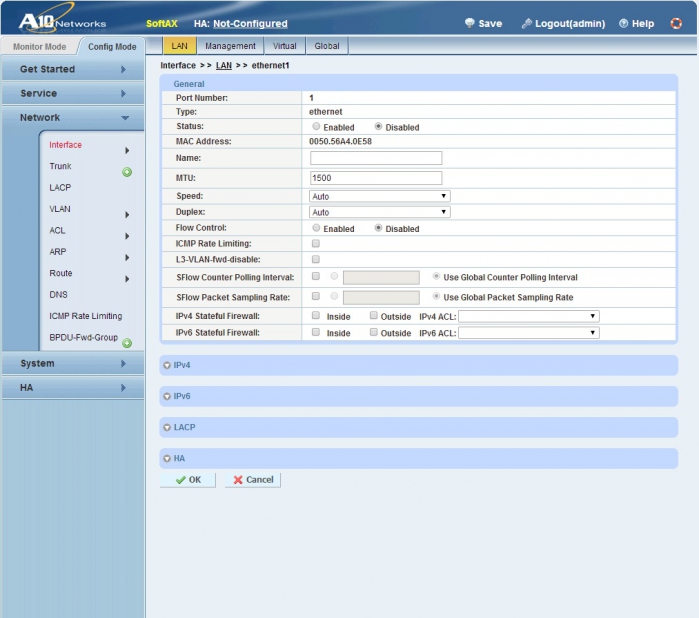Switch to the Management tab
The height and width of the screenshot is (618, 699).
point(230,46)
